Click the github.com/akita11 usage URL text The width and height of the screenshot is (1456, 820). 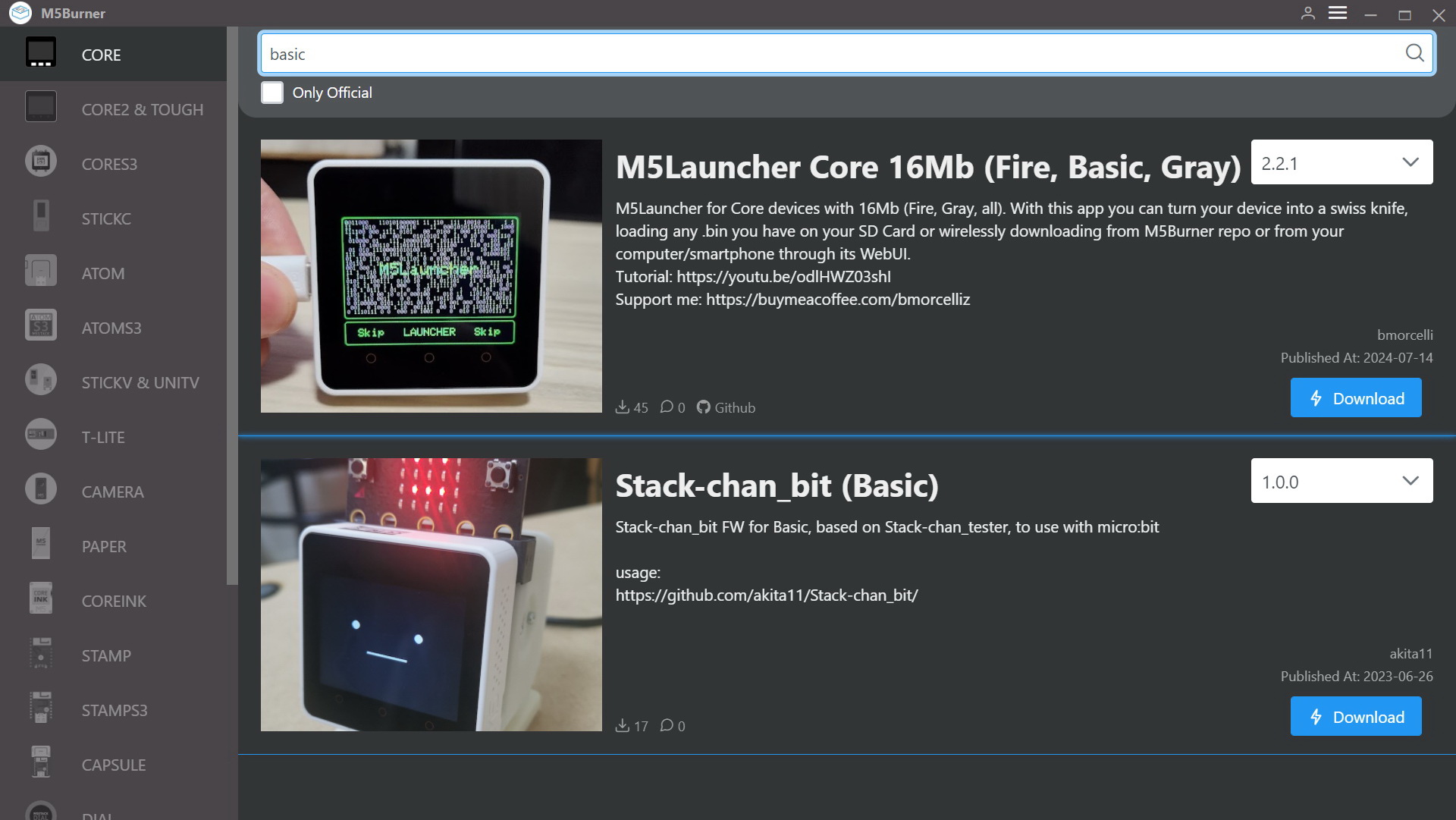[x=767, y=595]
